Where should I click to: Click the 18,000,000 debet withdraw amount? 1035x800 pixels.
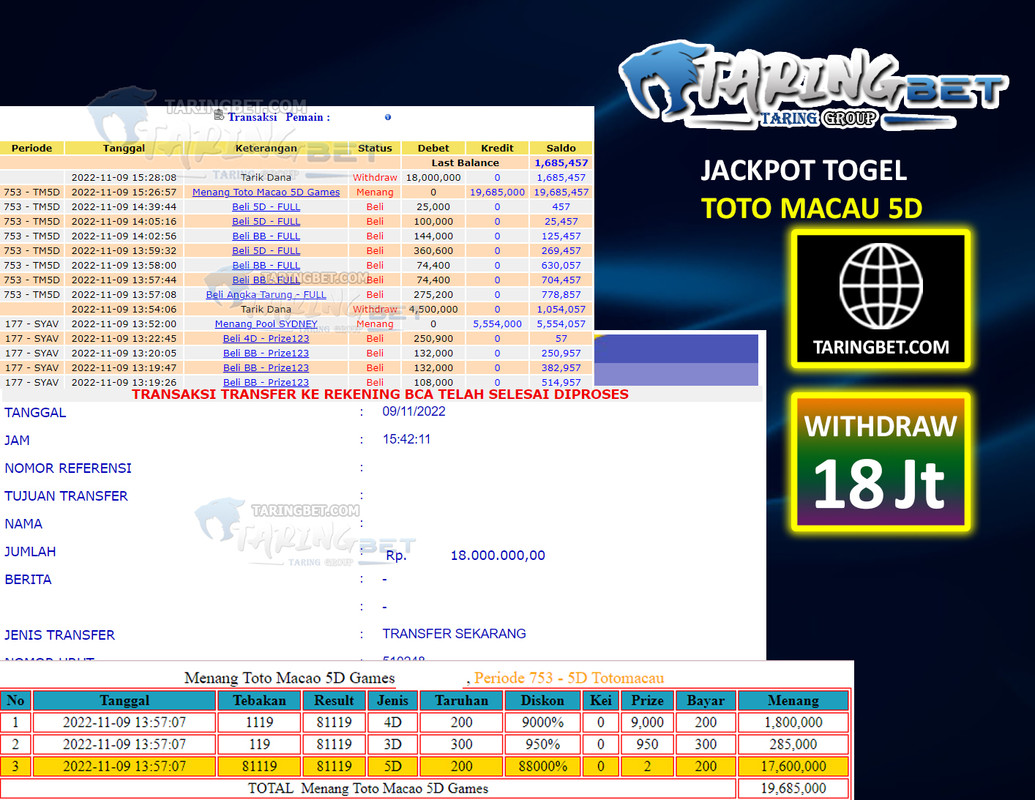[433, 178]
